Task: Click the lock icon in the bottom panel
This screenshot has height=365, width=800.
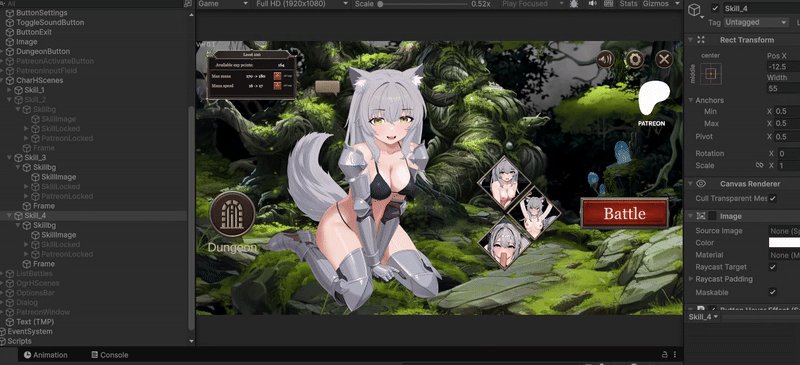Action: click(664, 354)
